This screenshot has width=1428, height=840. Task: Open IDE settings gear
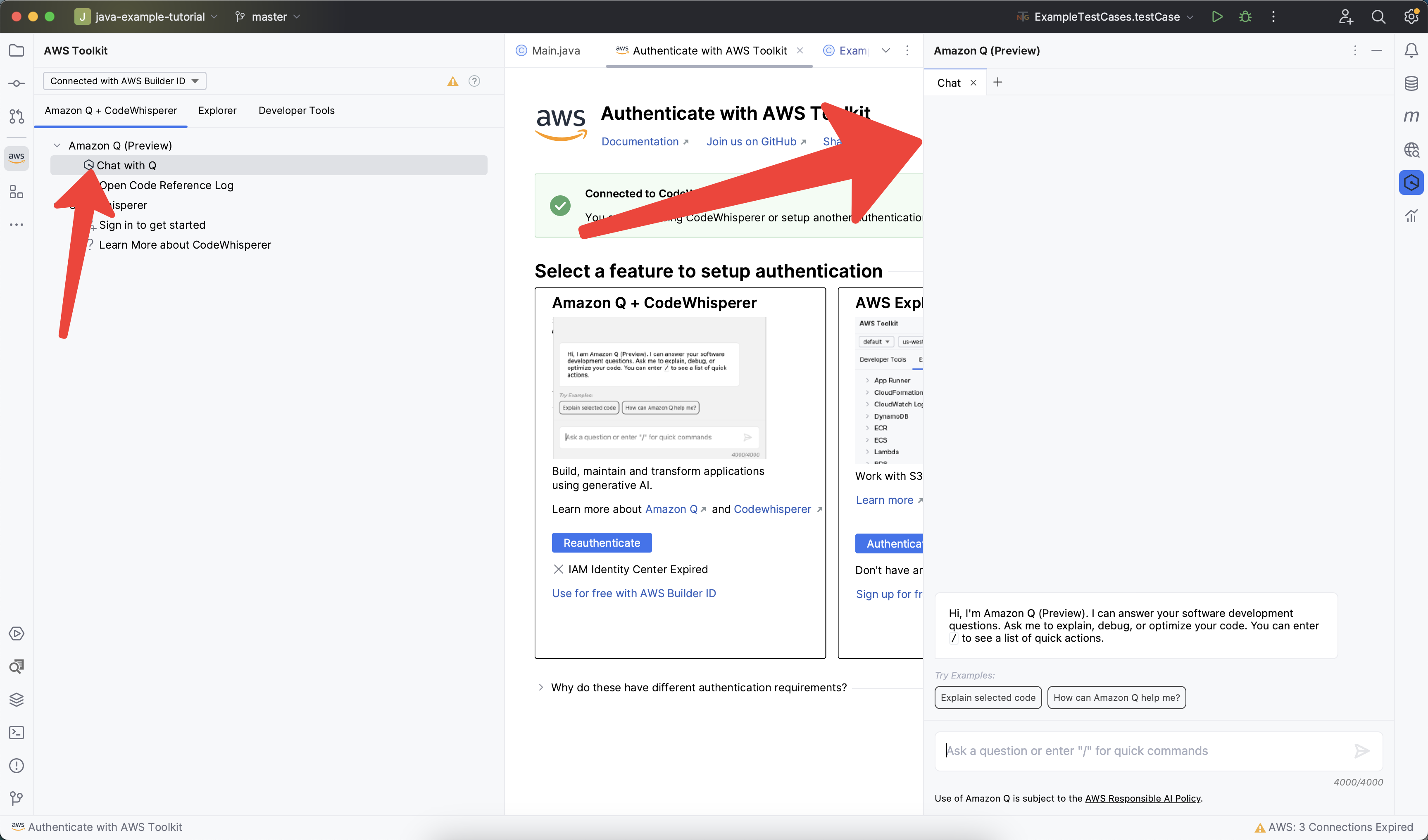[x=1411, y=17]
